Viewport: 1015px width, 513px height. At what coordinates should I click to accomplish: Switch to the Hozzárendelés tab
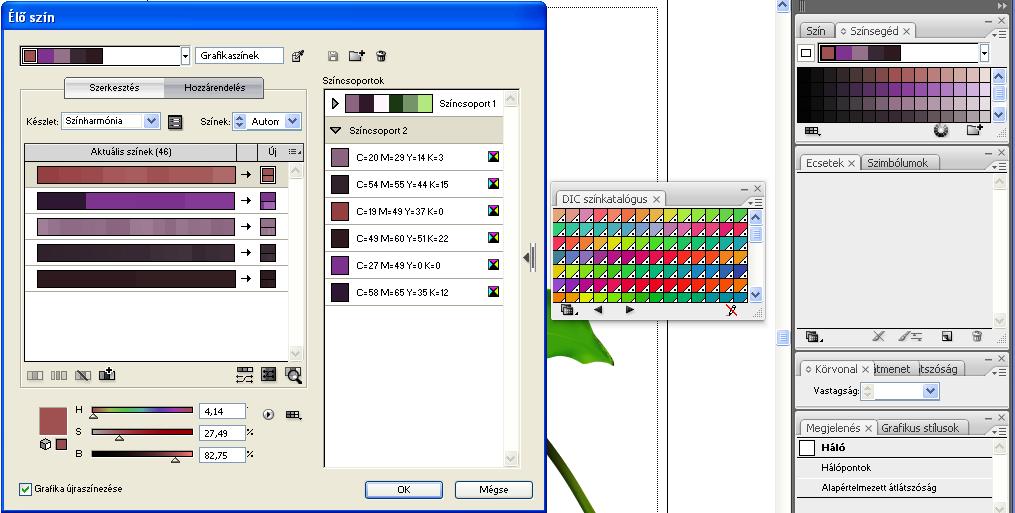[x=214, y=87]
